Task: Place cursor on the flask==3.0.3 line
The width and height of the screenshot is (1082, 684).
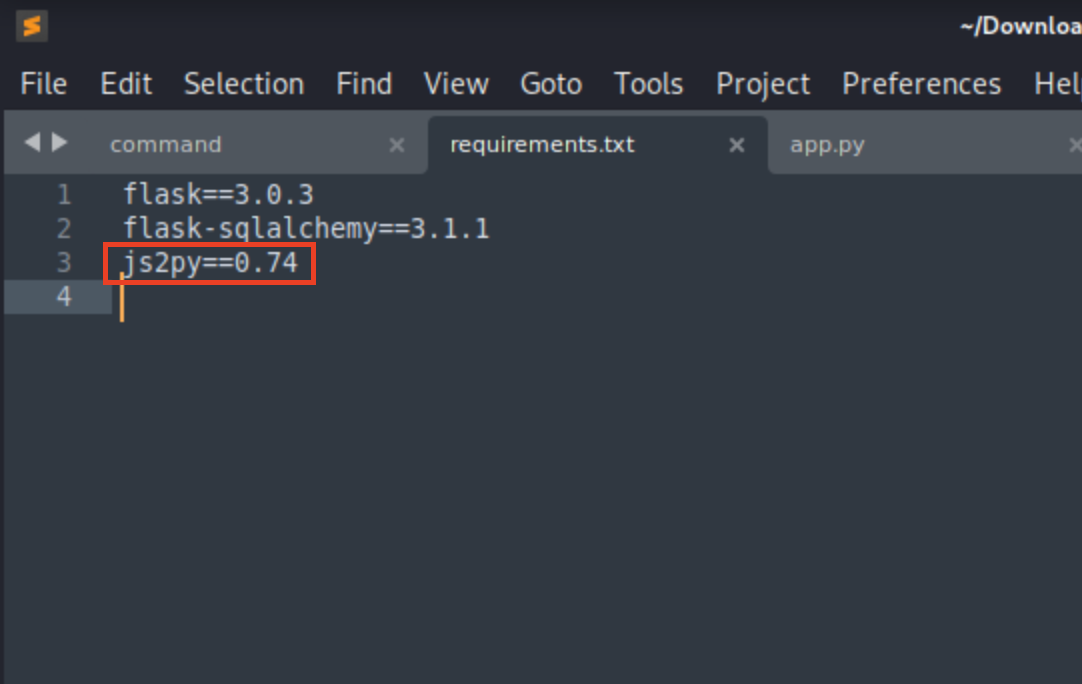Action: click(220, 194)
